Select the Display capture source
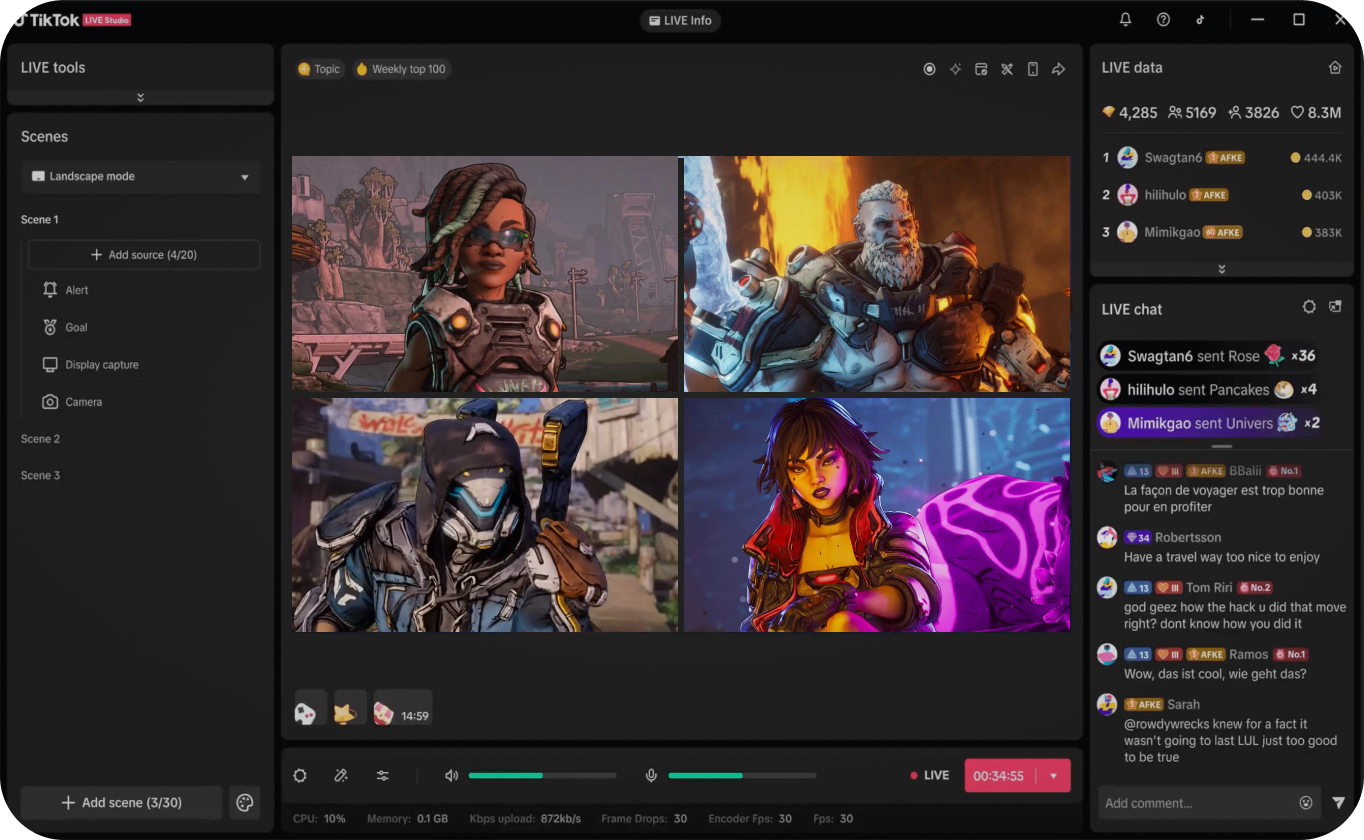This screenshot has width=1364, height=840. pyautogui.click(x=101, y=365)
